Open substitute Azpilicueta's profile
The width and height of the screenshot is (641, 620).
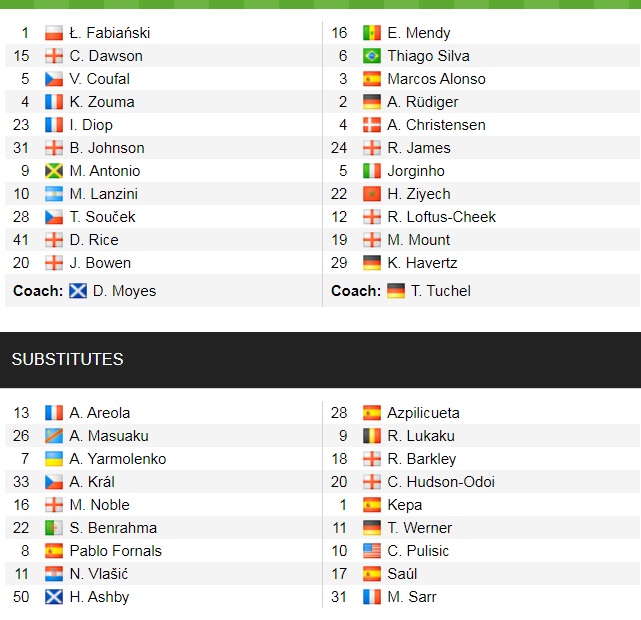point(424,413)
